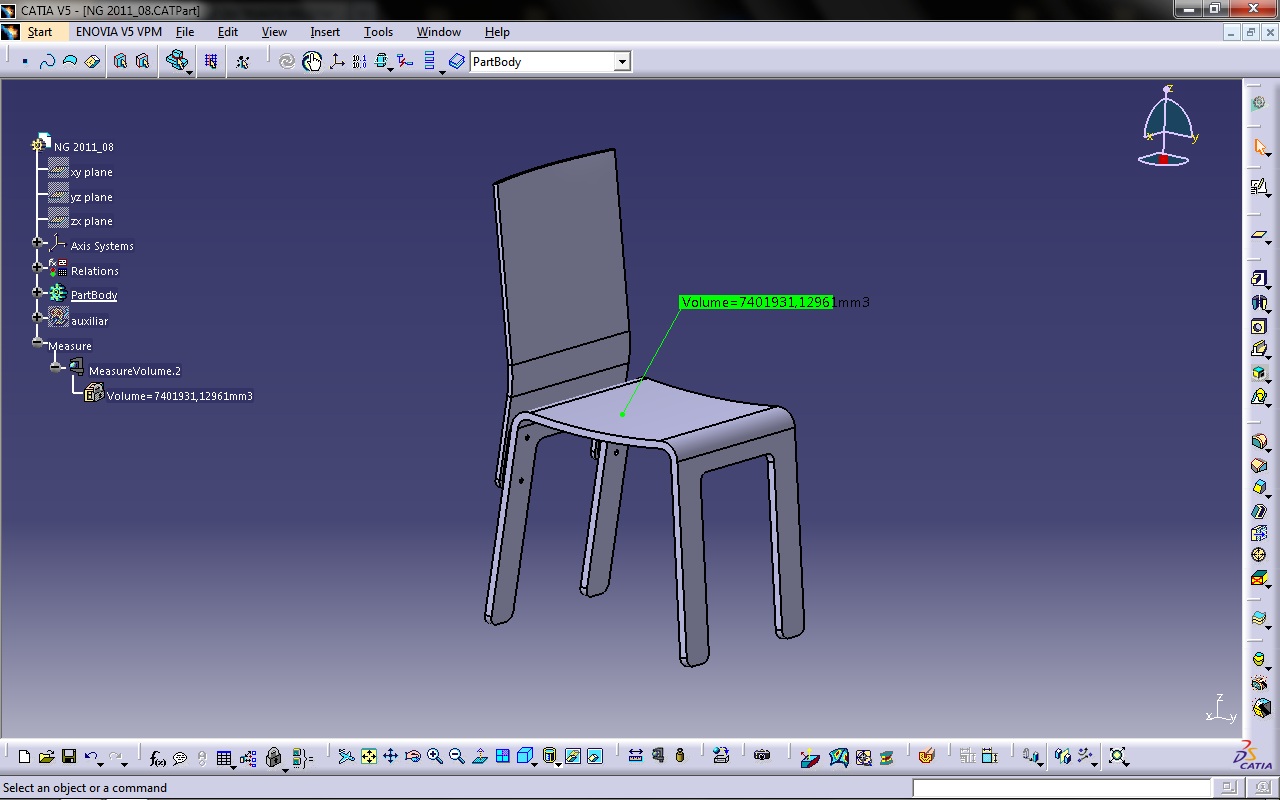Click the Capture camera icon
1280x800 pixels.
762,756
